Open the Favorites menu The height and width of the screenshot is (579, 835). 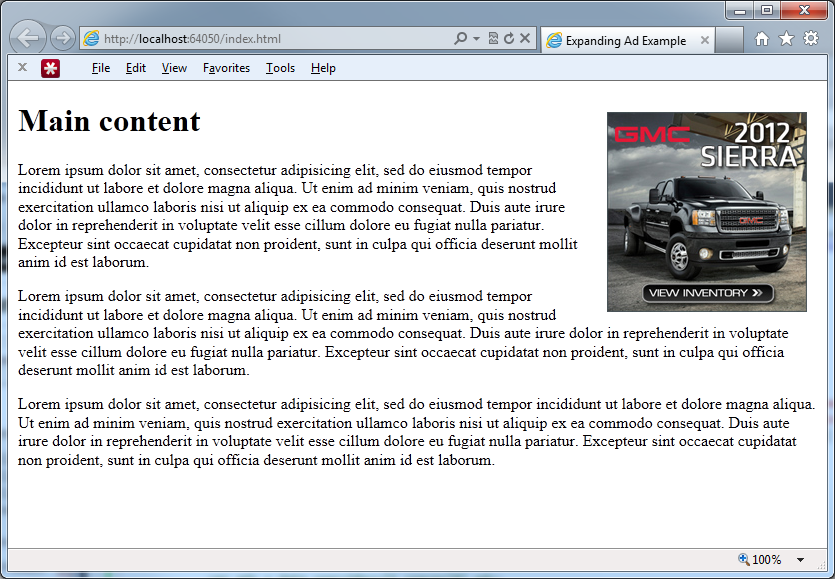pyautogui.click(x=226, y=68)
